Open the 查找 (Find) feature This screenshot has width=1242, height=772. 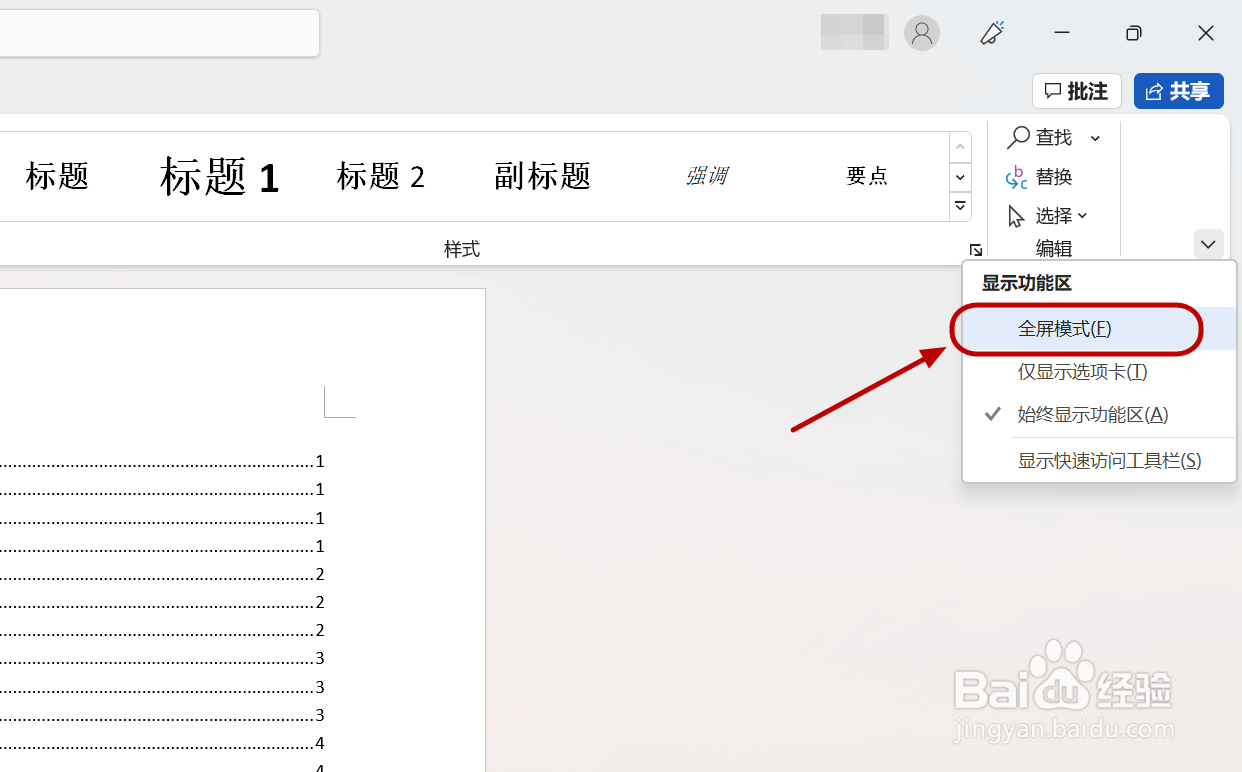(1055, 138)
